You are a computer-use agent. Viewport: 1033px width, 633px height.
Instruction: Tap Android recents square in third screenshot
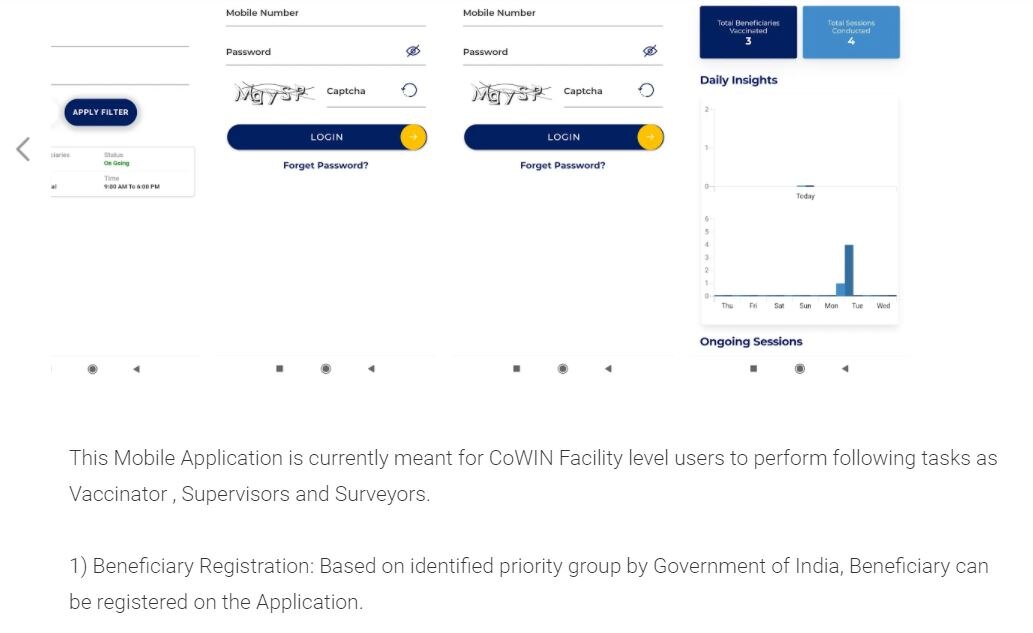[517, 368]
